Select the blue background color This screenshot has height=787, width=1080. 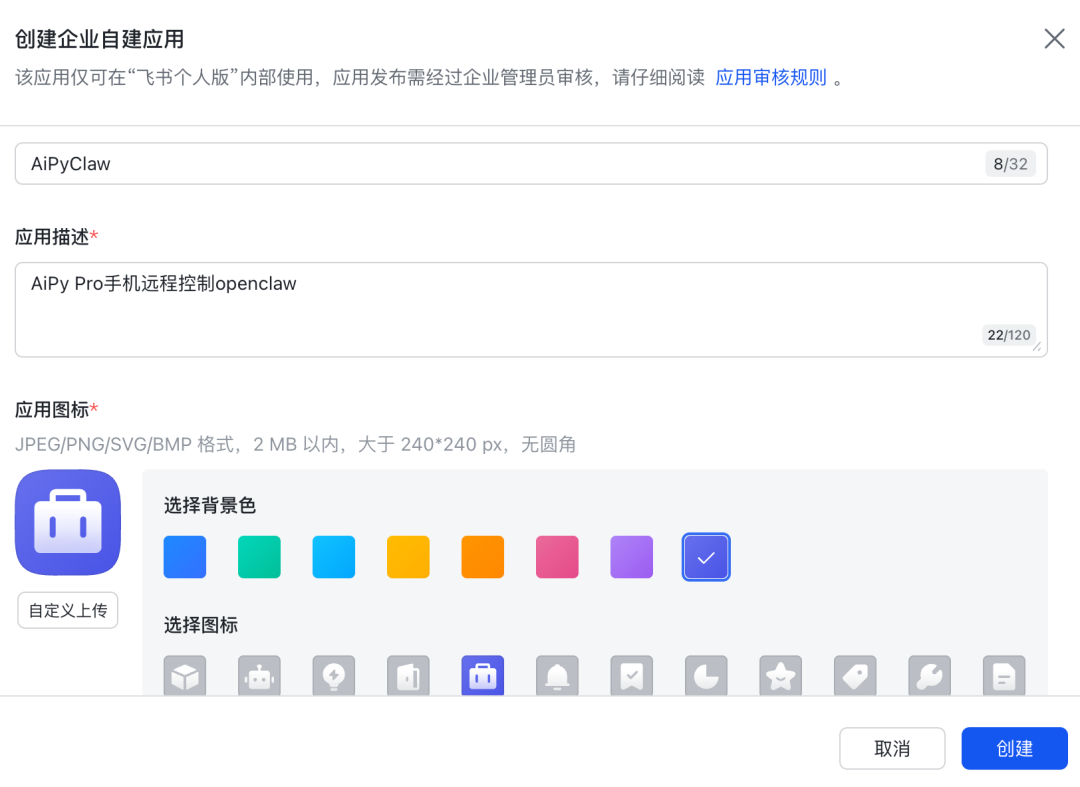[184, 557]
